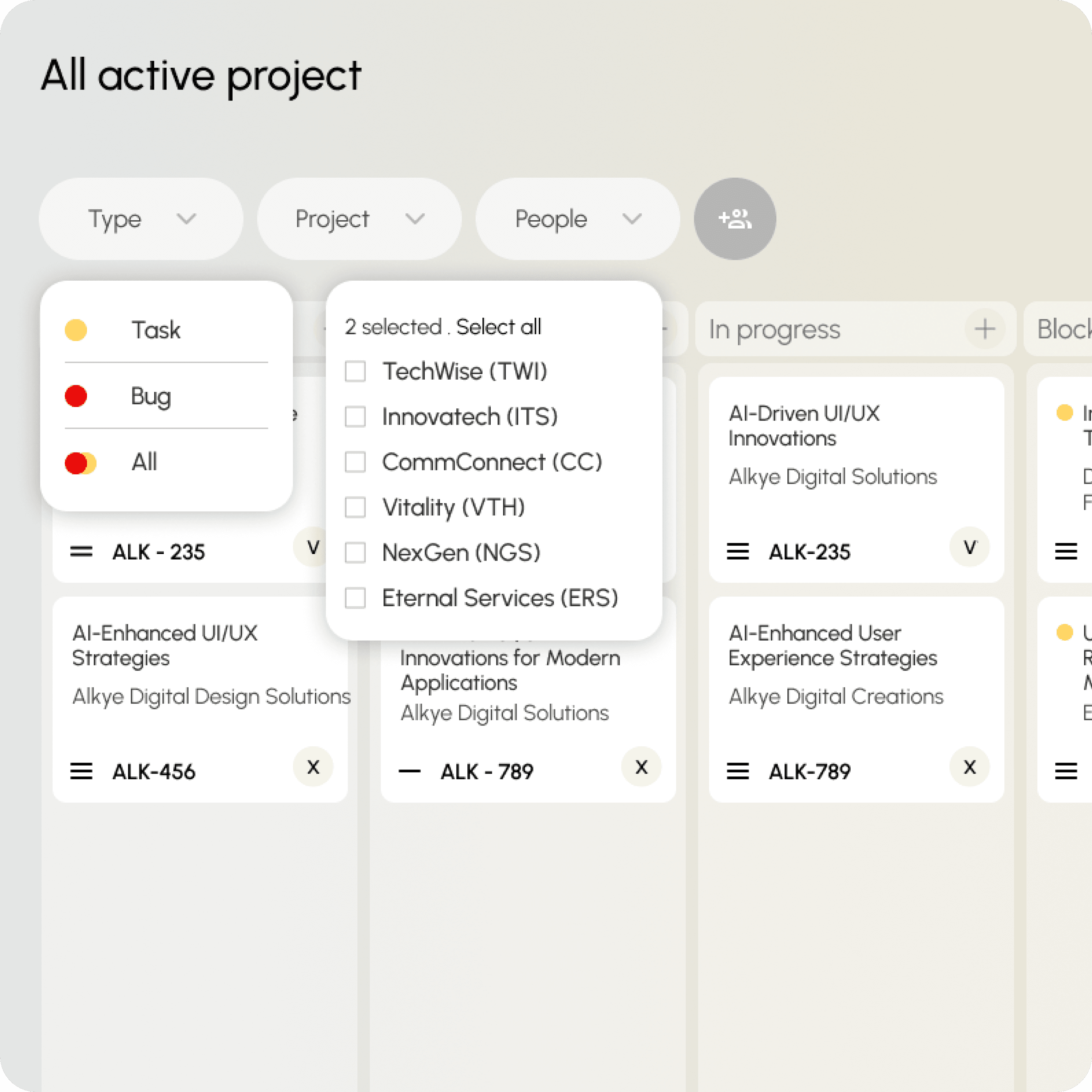
Task: Click the add people icon button
Action: [x=735, y=219]
